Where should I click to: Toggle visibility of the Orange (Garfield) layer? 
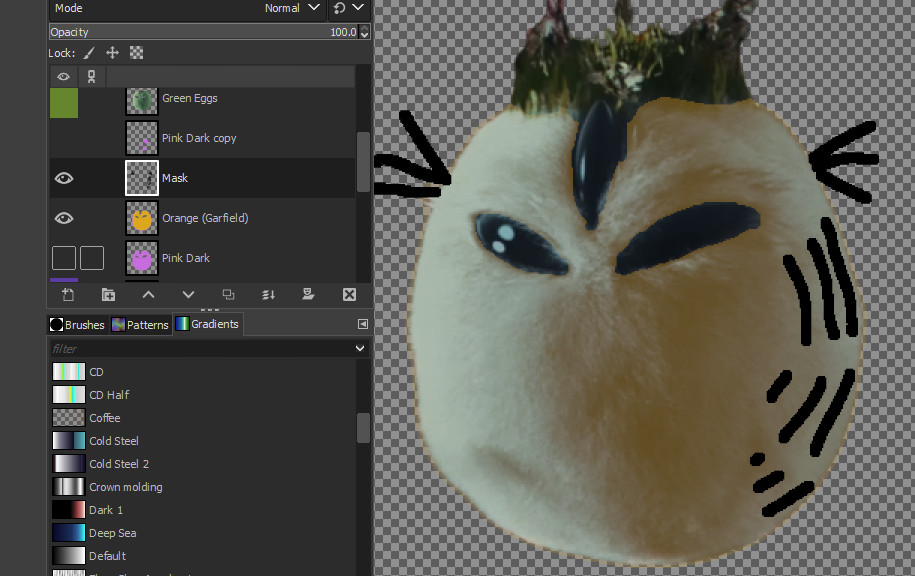click(64, 218)
